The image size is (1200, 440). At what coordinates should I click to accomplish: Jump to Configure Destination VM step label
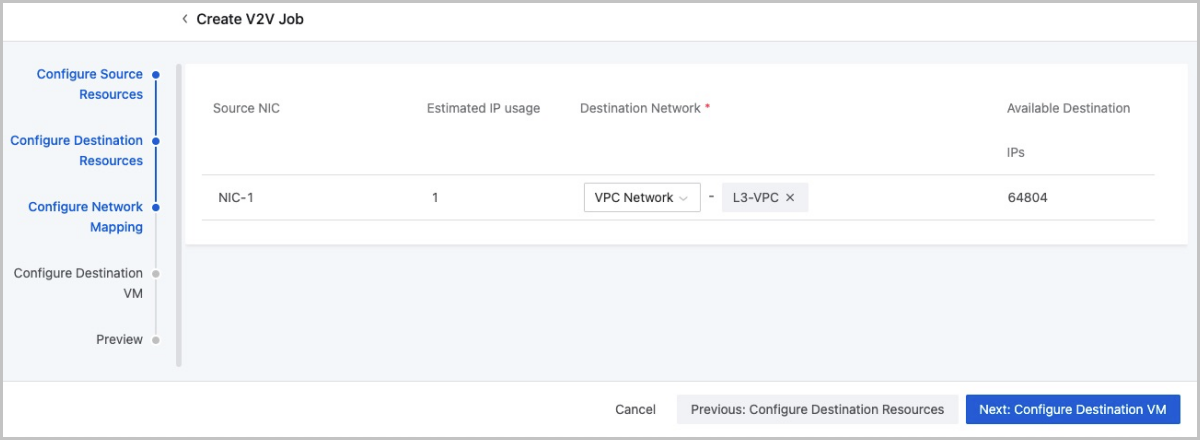click(x=78, y=283)
